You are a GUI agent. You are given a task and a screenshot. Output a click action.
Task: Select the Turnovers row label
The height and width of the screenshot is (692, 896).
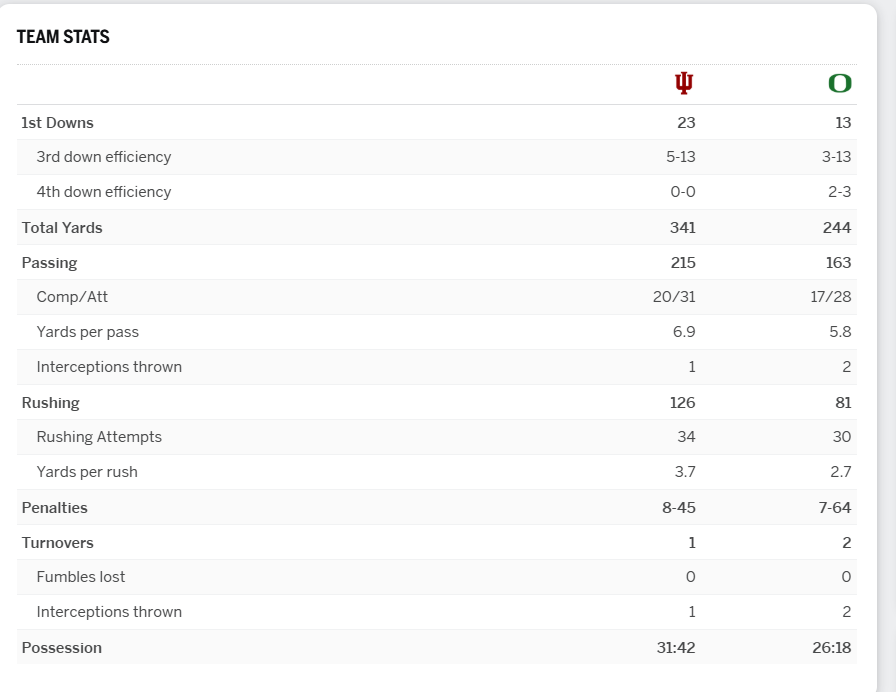click(x=57, y=543)
